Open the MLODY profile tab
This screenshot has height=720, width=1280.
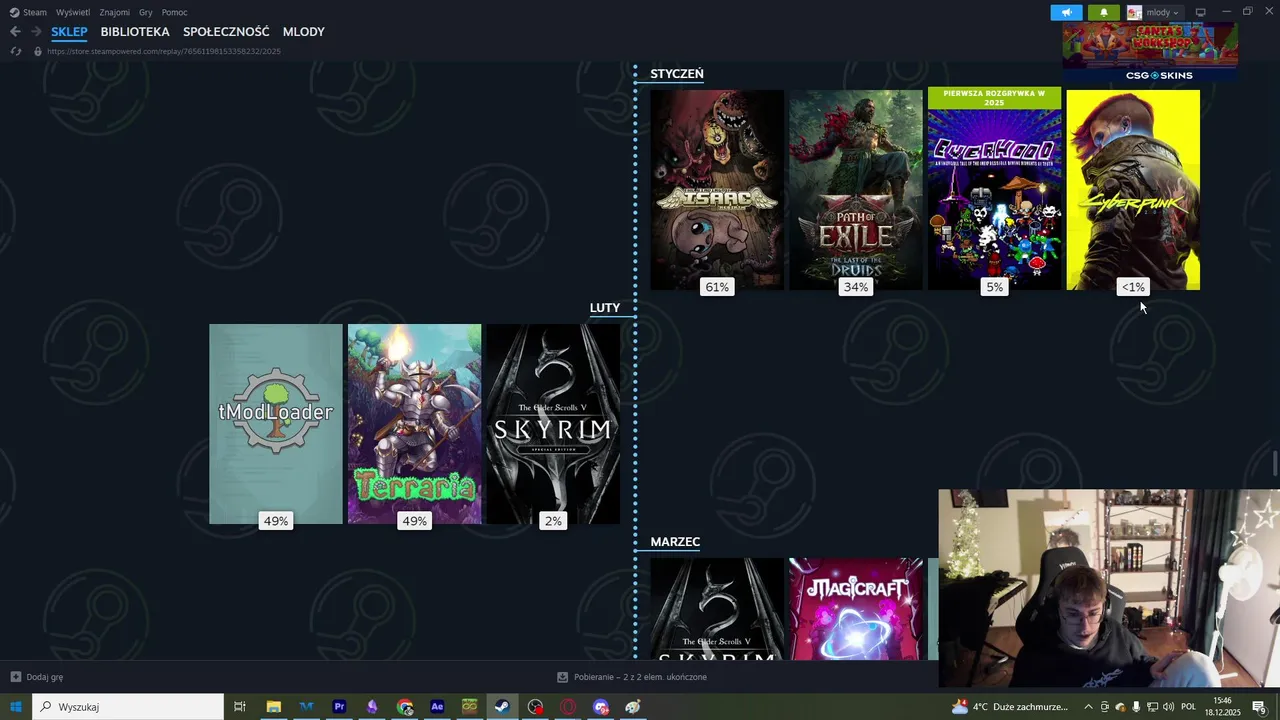(x=304, y=32)
